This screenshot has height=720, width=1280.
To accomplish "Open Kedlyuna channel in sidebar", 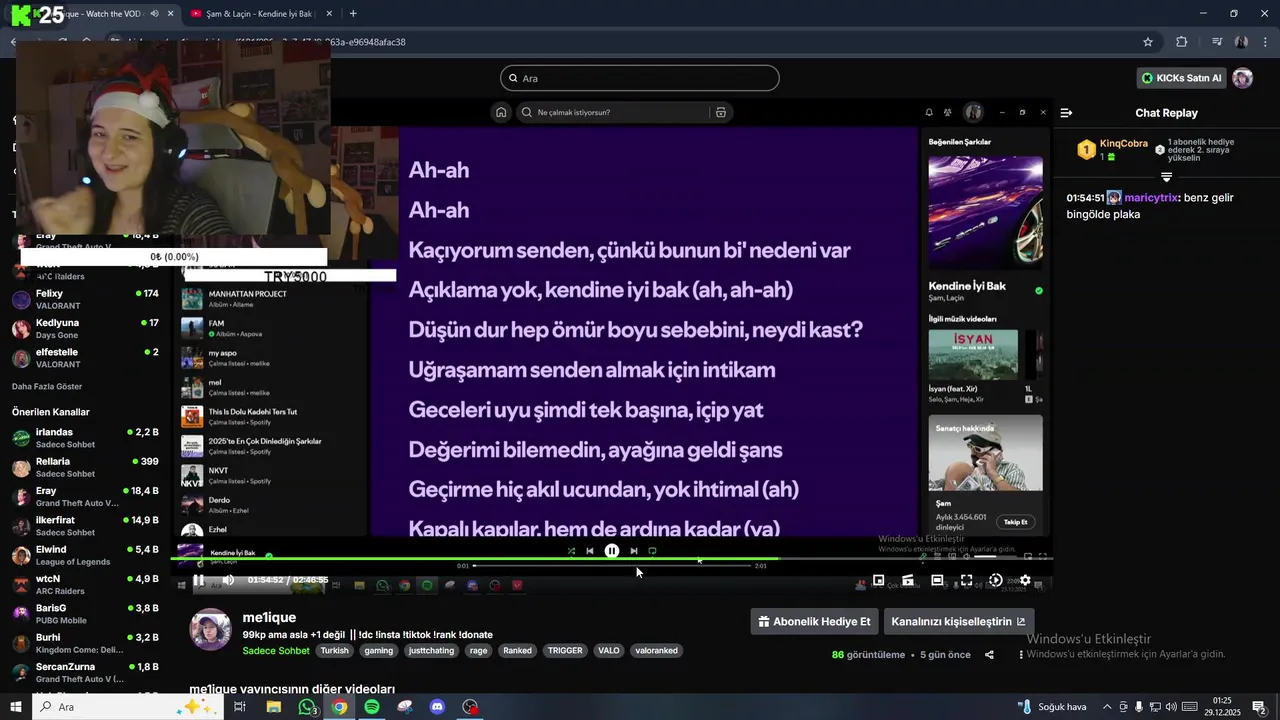I will point(85,329).
